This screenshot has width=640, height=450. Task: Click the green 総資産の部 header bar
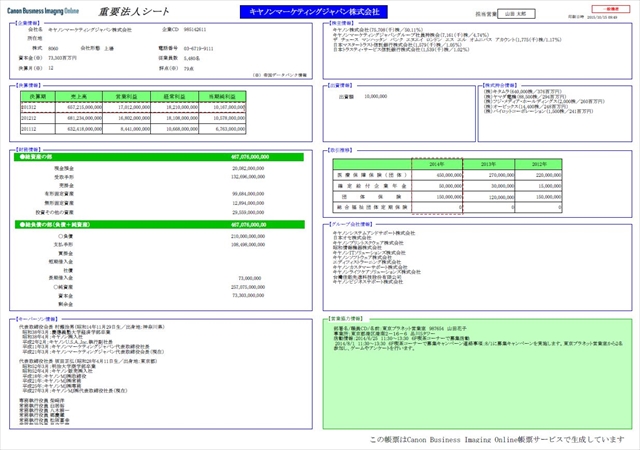click(x=159, y=157)
